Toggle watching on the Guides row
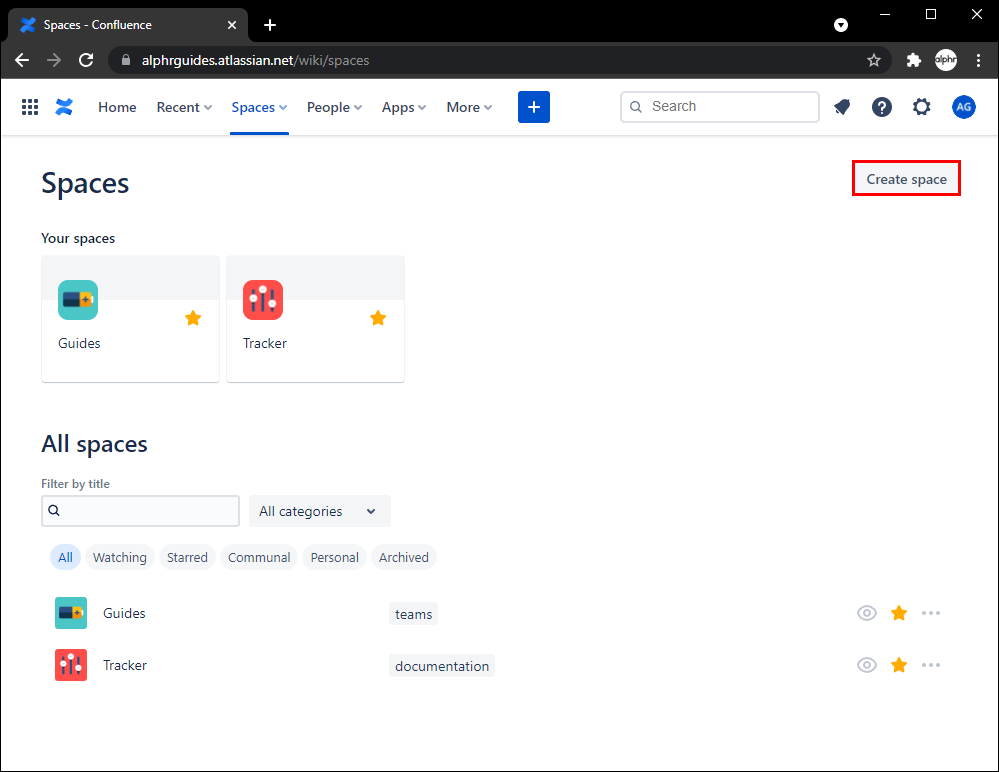The width and height of the screenshot is (999, 772). coord(866,613)
